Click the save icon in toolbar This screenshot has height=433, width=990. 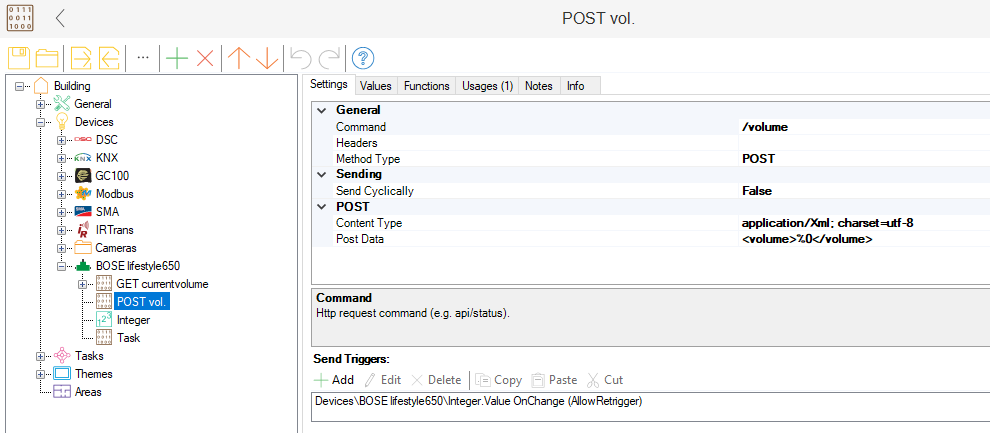coord(19,58)
